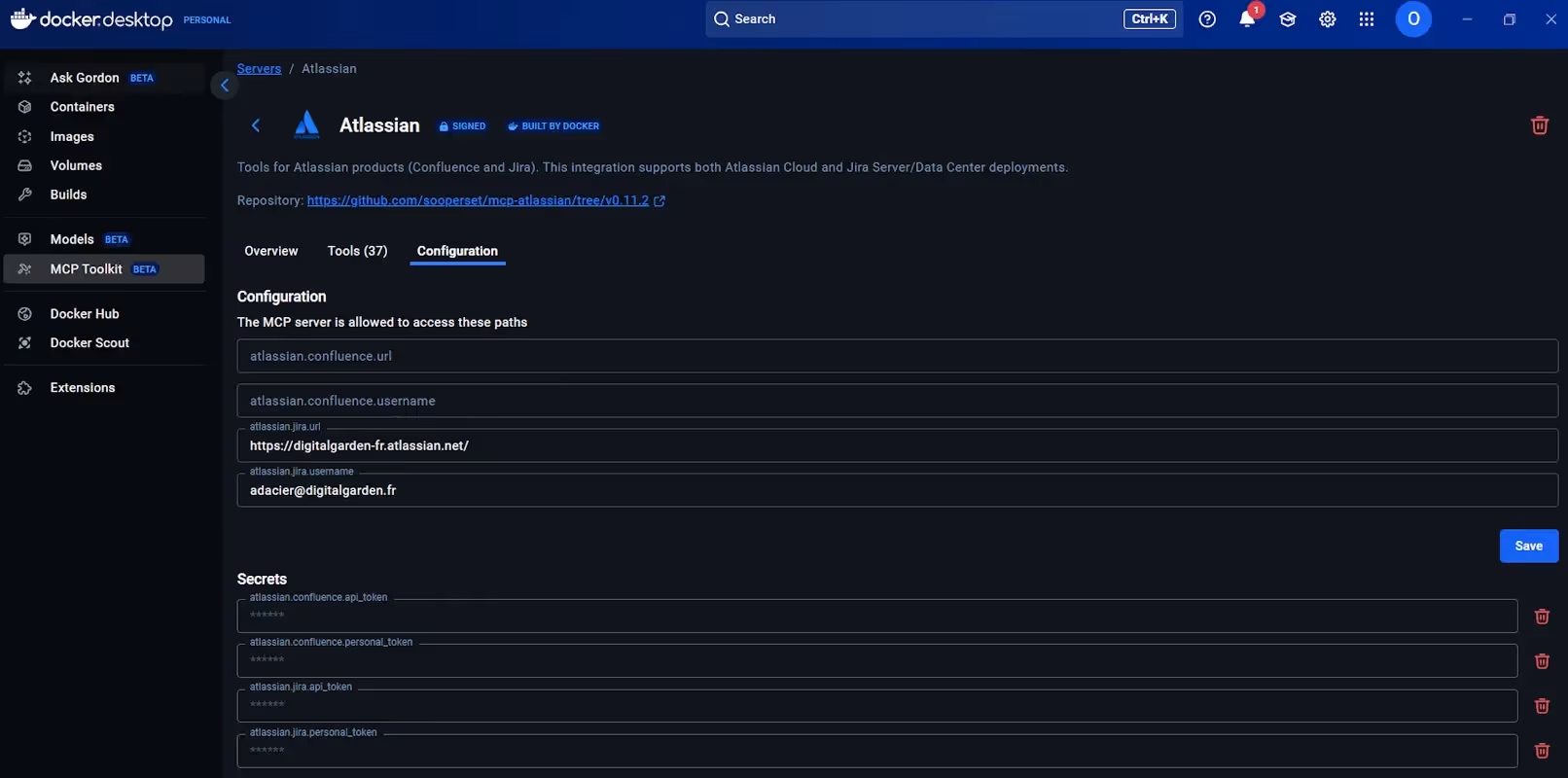Delete the atlassian.jira.personal_token secret

click(x=1542, y=751)
